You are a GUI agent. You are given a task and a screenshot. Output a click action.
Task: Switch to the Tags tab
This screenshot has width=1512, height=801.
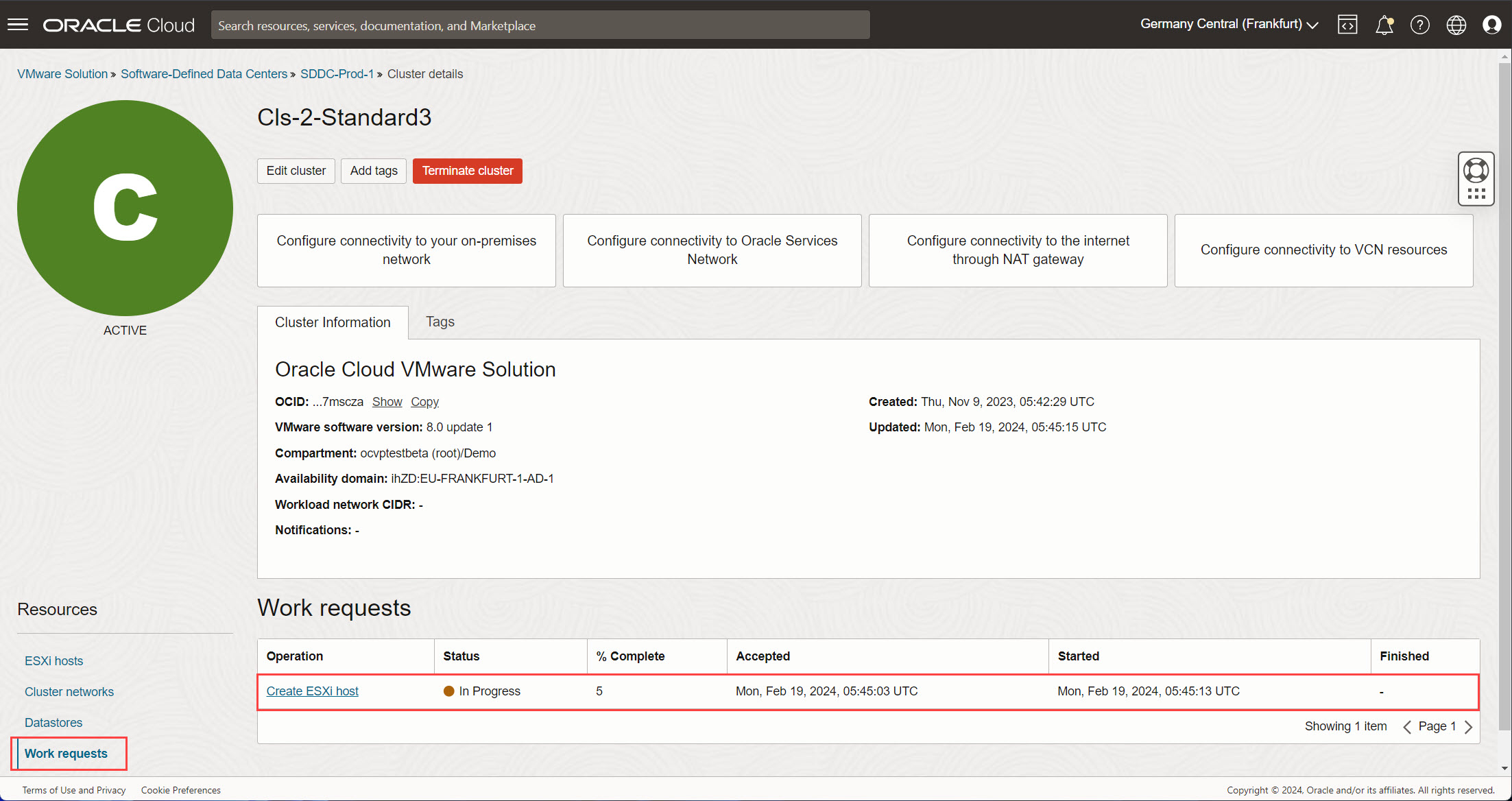pyautogui.click(x=440, y=322)
